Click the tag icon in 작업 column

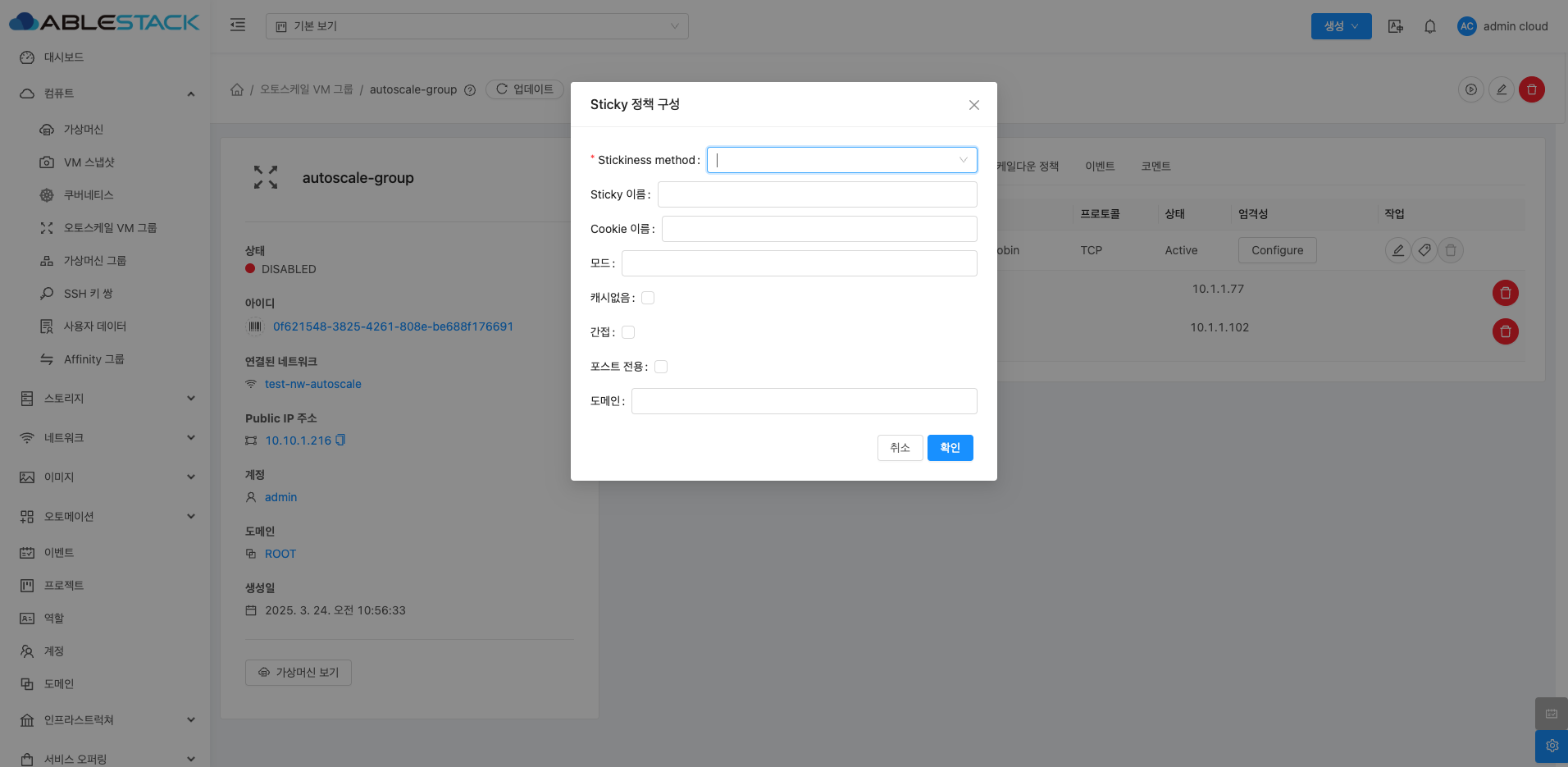1424,250
